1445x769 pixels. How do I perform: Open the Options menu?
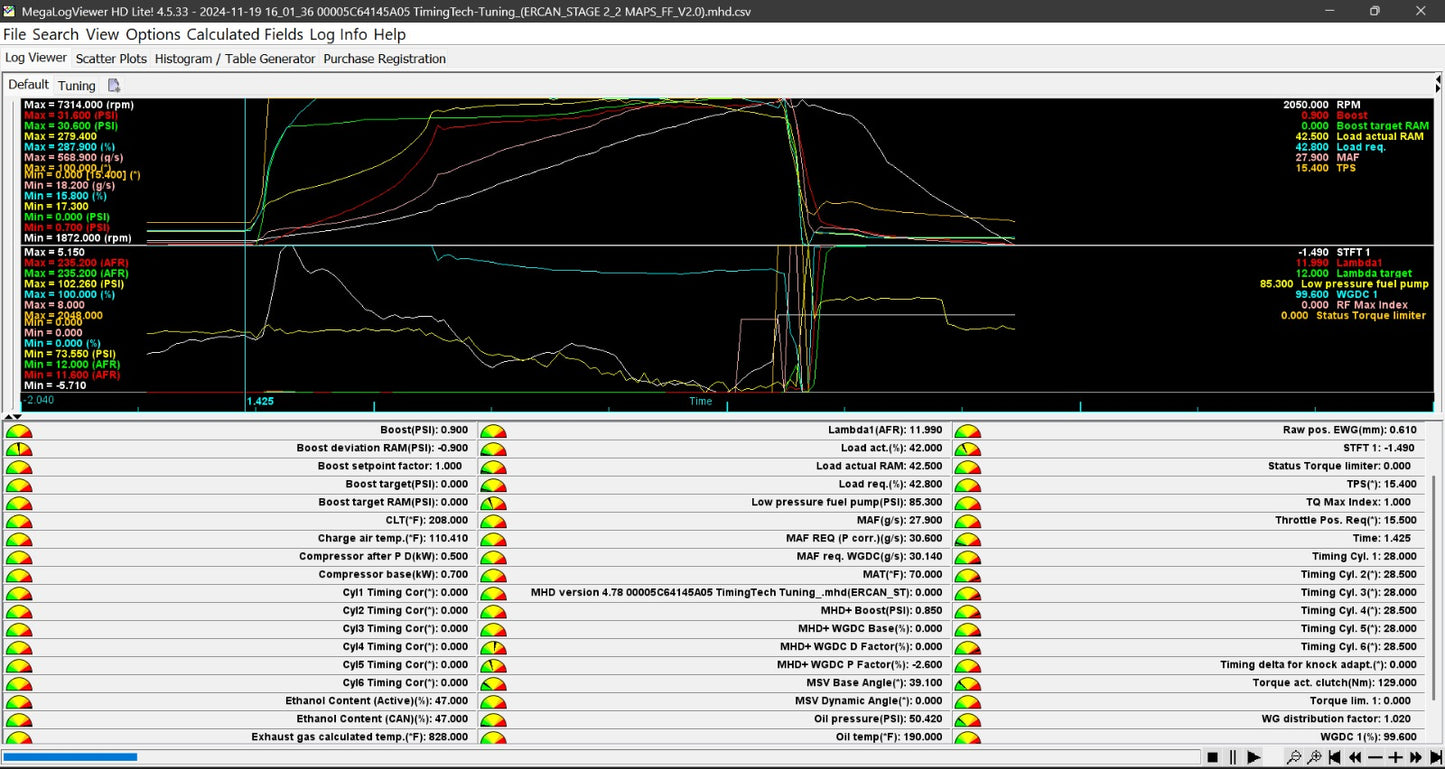tap(154, 34)
